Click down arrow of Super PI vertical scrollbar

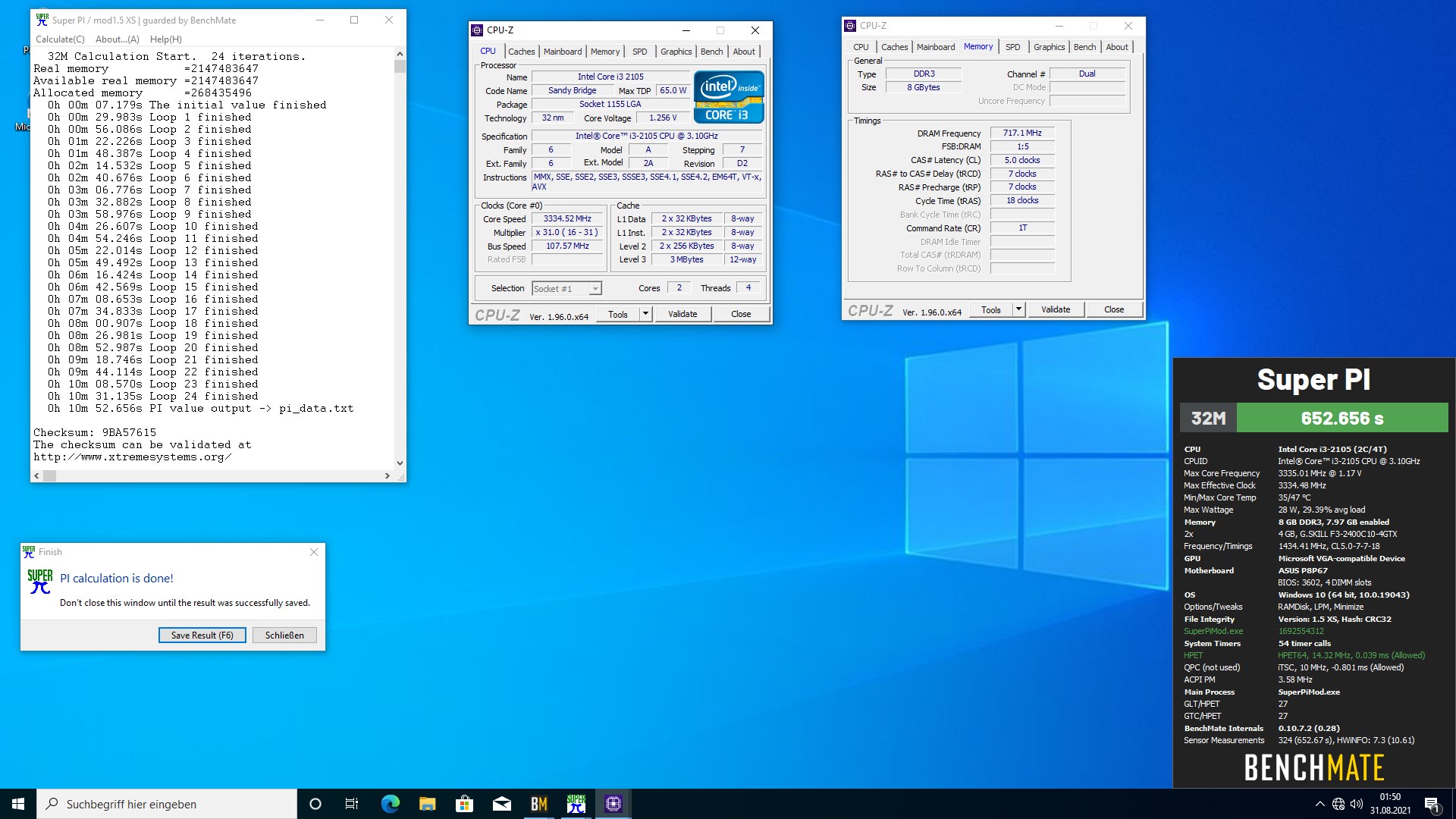click(x=400, y=463)
